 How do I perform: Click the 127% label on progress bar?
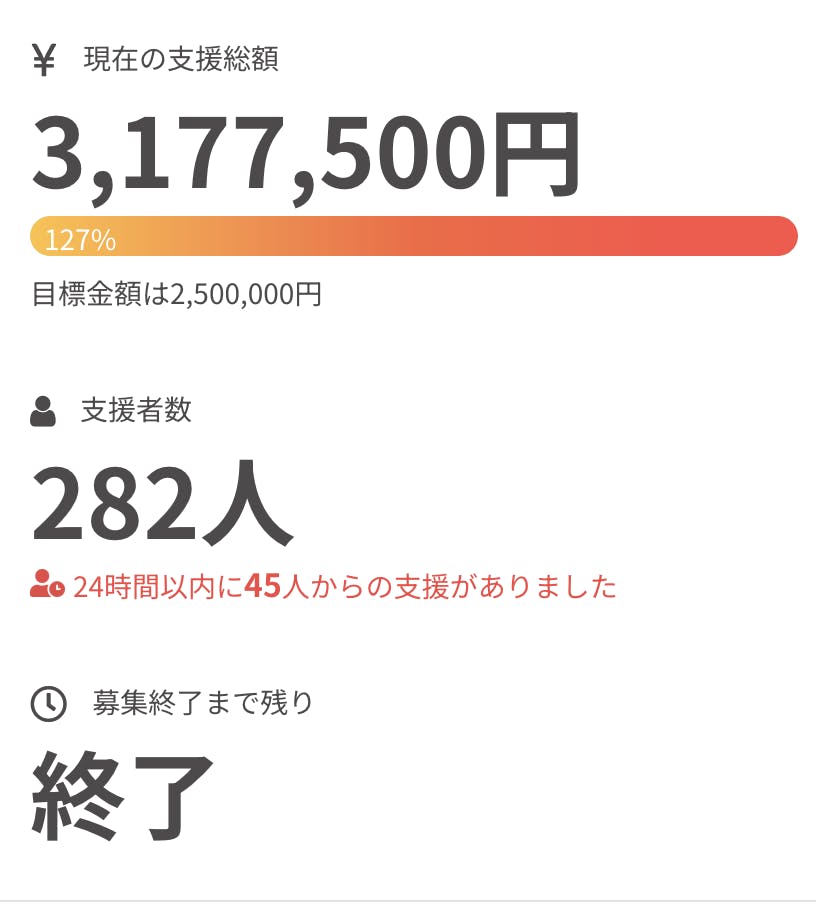pyautogui.click(x=80, y=240)
